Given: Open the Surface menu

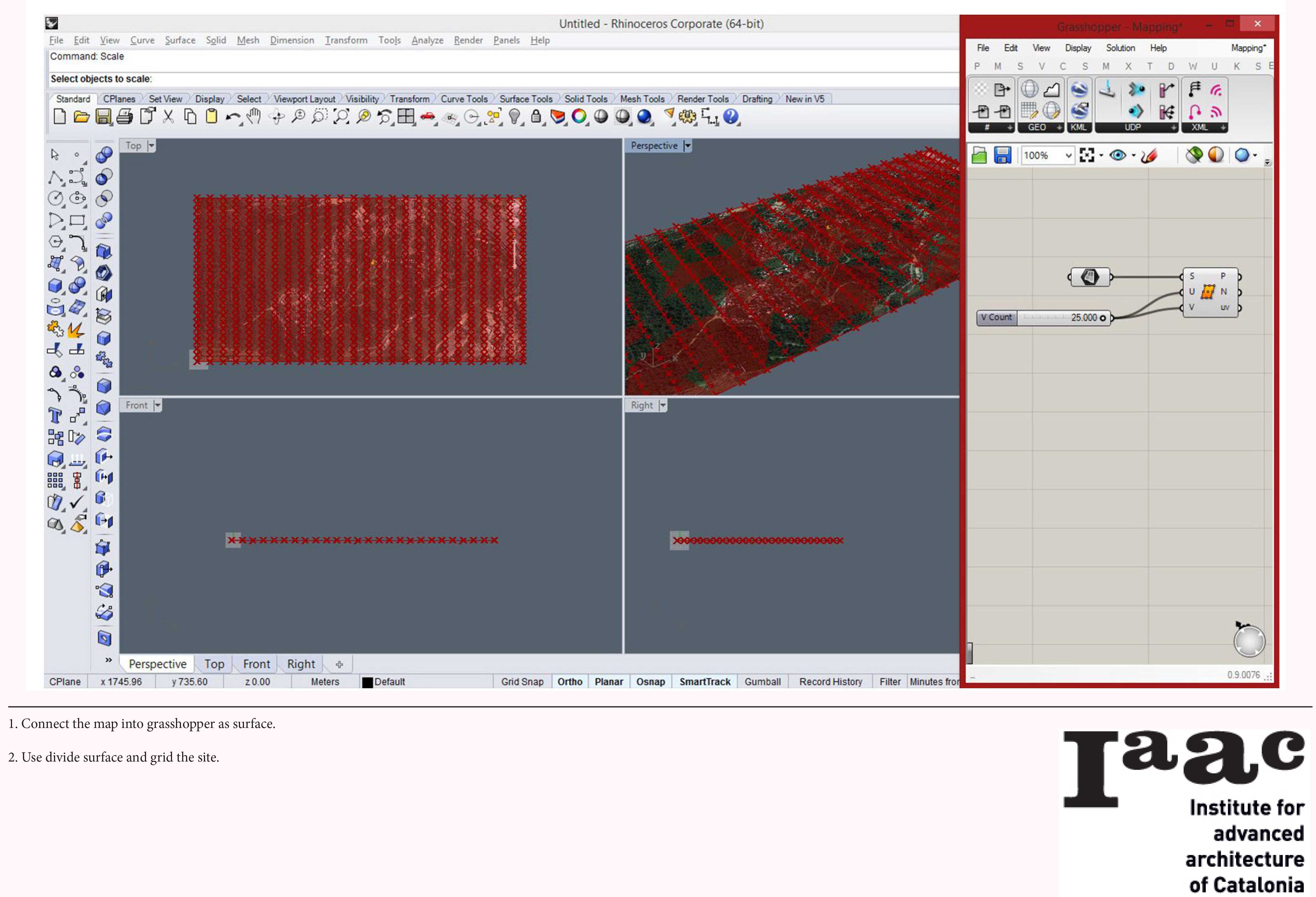Looking at the screenshot, I should coord(180,40).
